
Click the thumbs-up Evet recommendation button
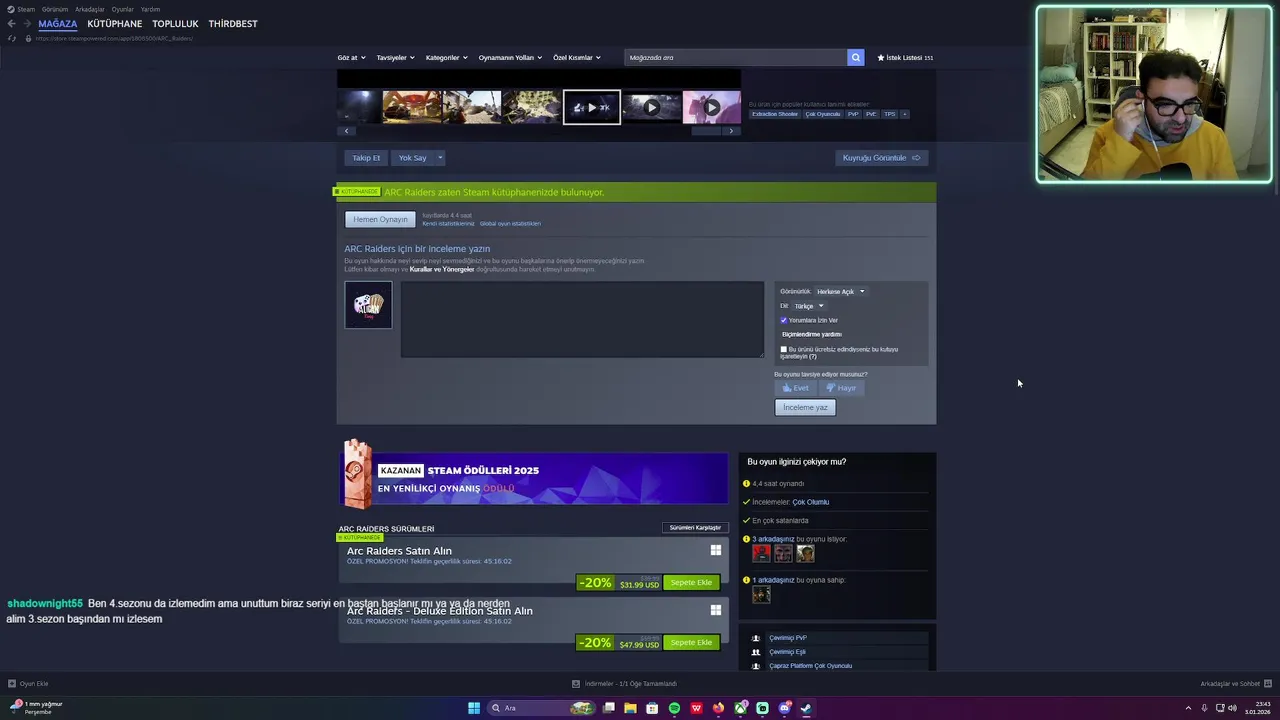(x=795, y=388)
